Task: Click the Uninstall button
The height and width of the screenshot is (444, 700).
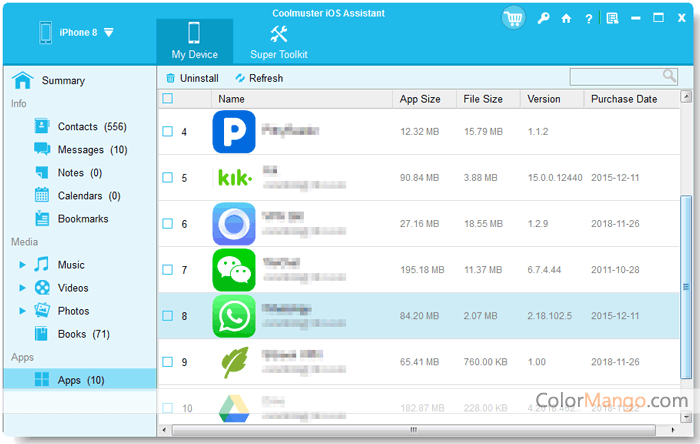Action: [x=192, y=78]
